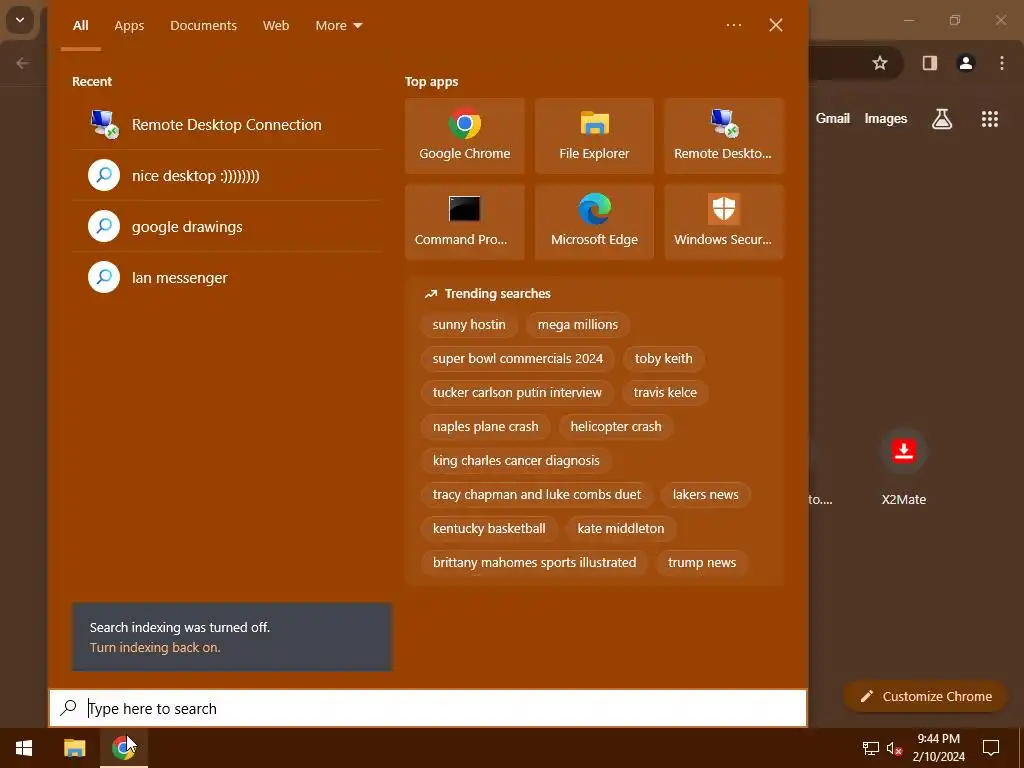Screen dimensions: 1024x768
Task: Launch Remote Desktop tile in Top apps
Action: pos(724,136)
